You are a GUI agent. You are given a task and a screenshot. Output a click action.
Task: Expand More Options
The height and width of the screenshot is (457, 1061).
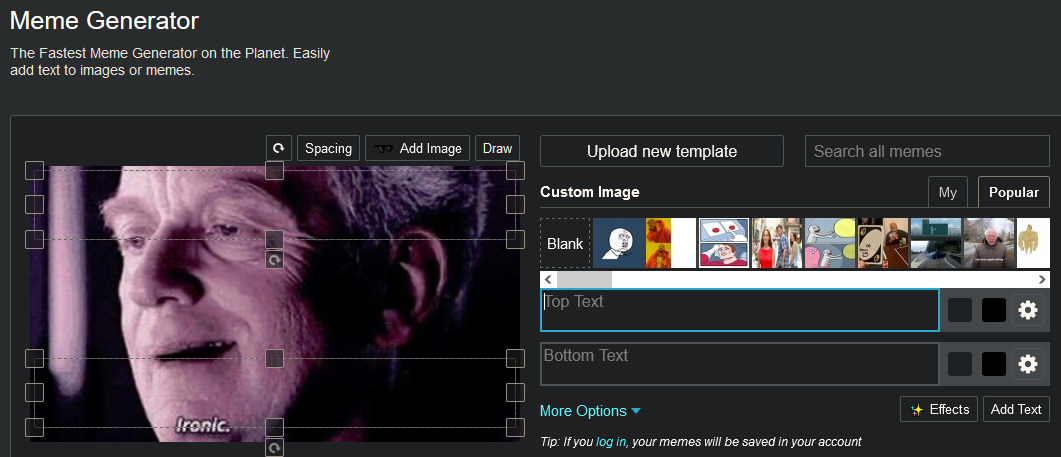[x=590, y=411]
